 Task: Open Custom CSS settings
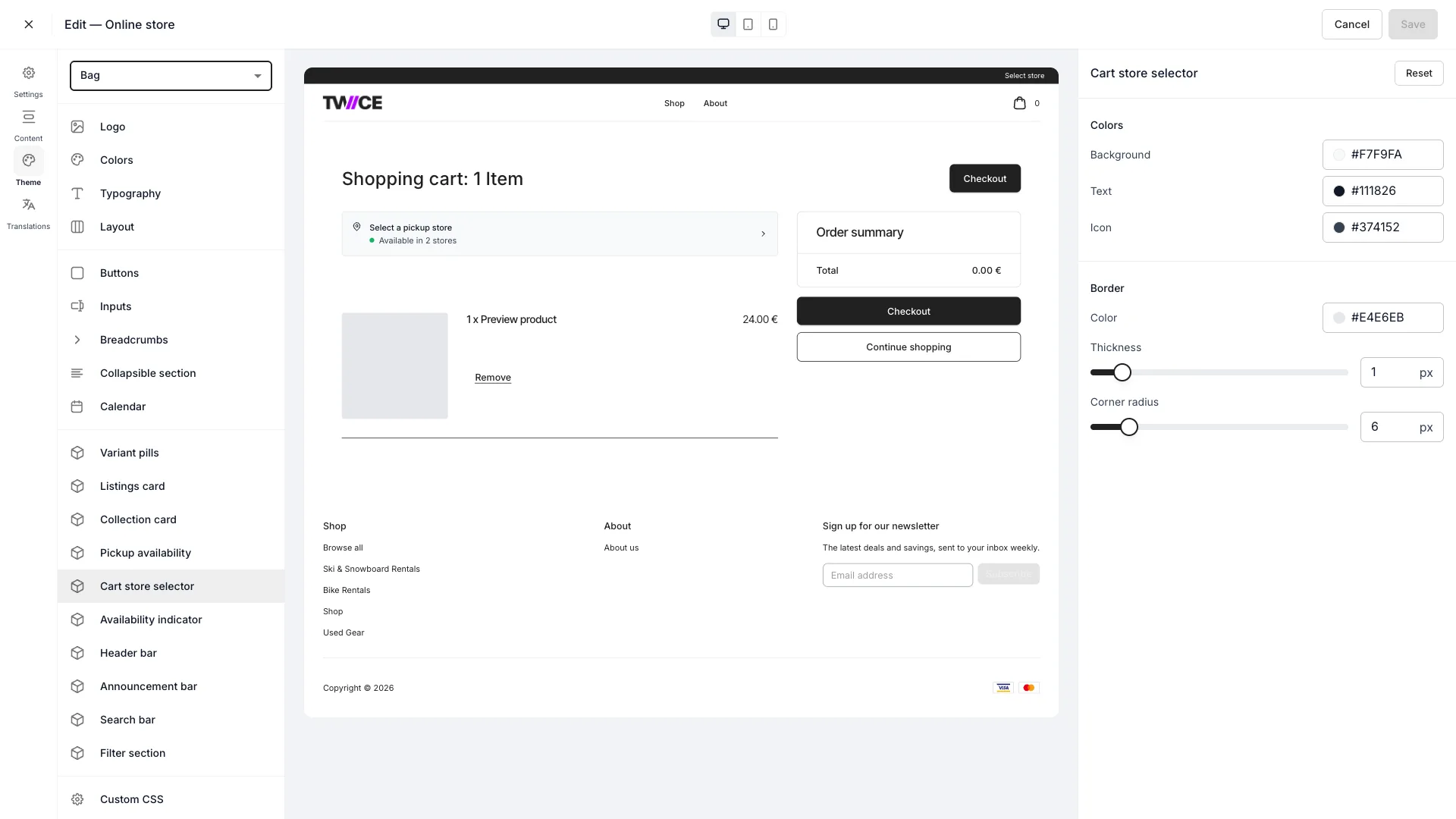171,799
